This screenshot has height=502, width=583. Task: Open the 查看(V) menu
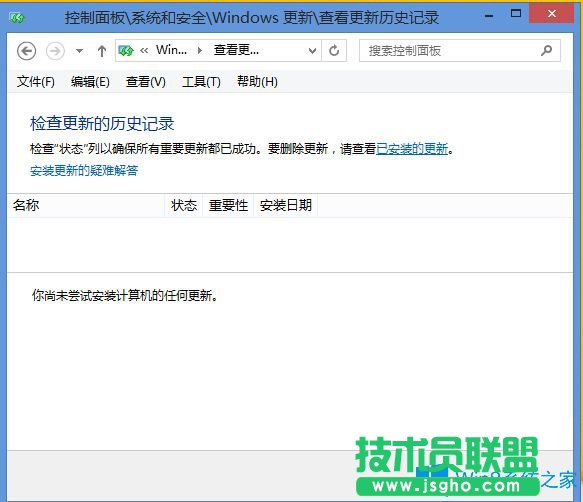(145, 81)
